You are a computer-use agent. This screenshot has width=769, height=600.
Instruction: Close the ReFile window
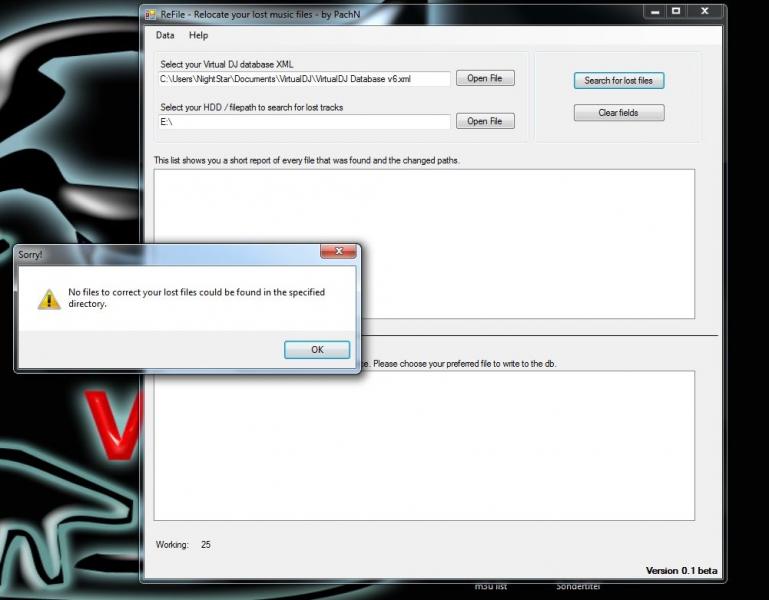pos(705,11)
